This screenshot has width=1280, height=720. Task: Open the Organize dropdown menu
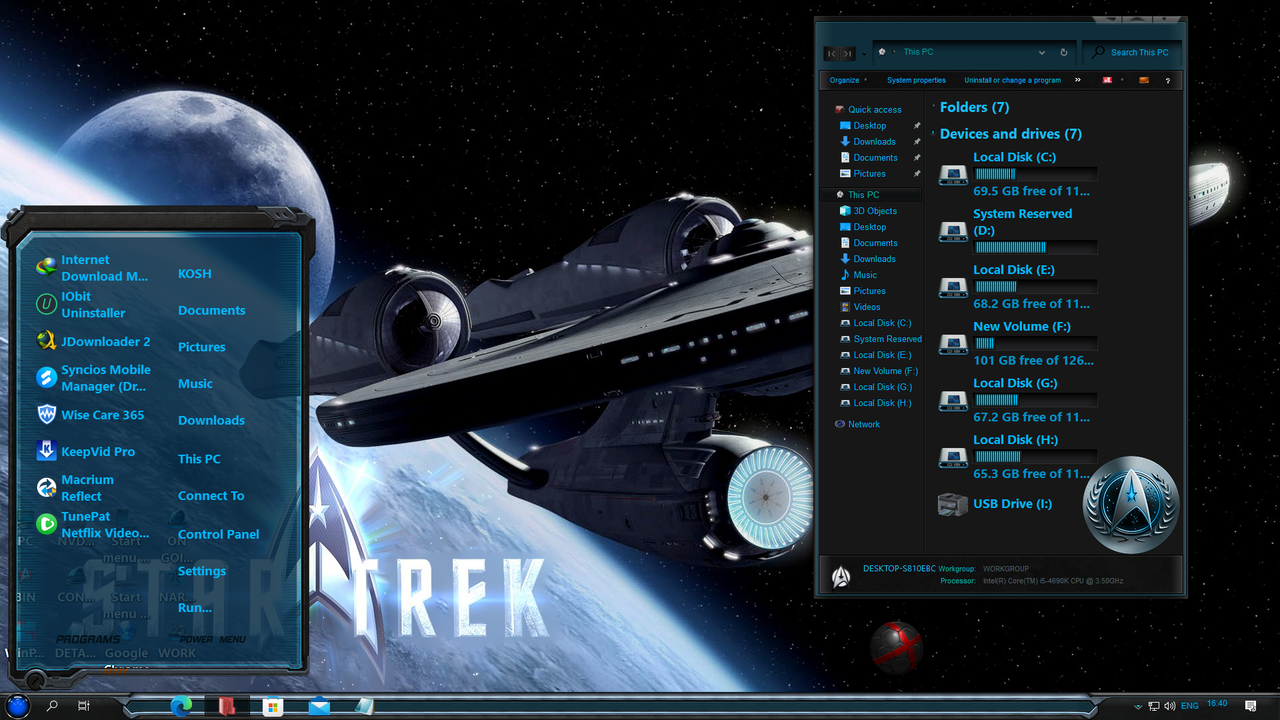tap(848, 80)
